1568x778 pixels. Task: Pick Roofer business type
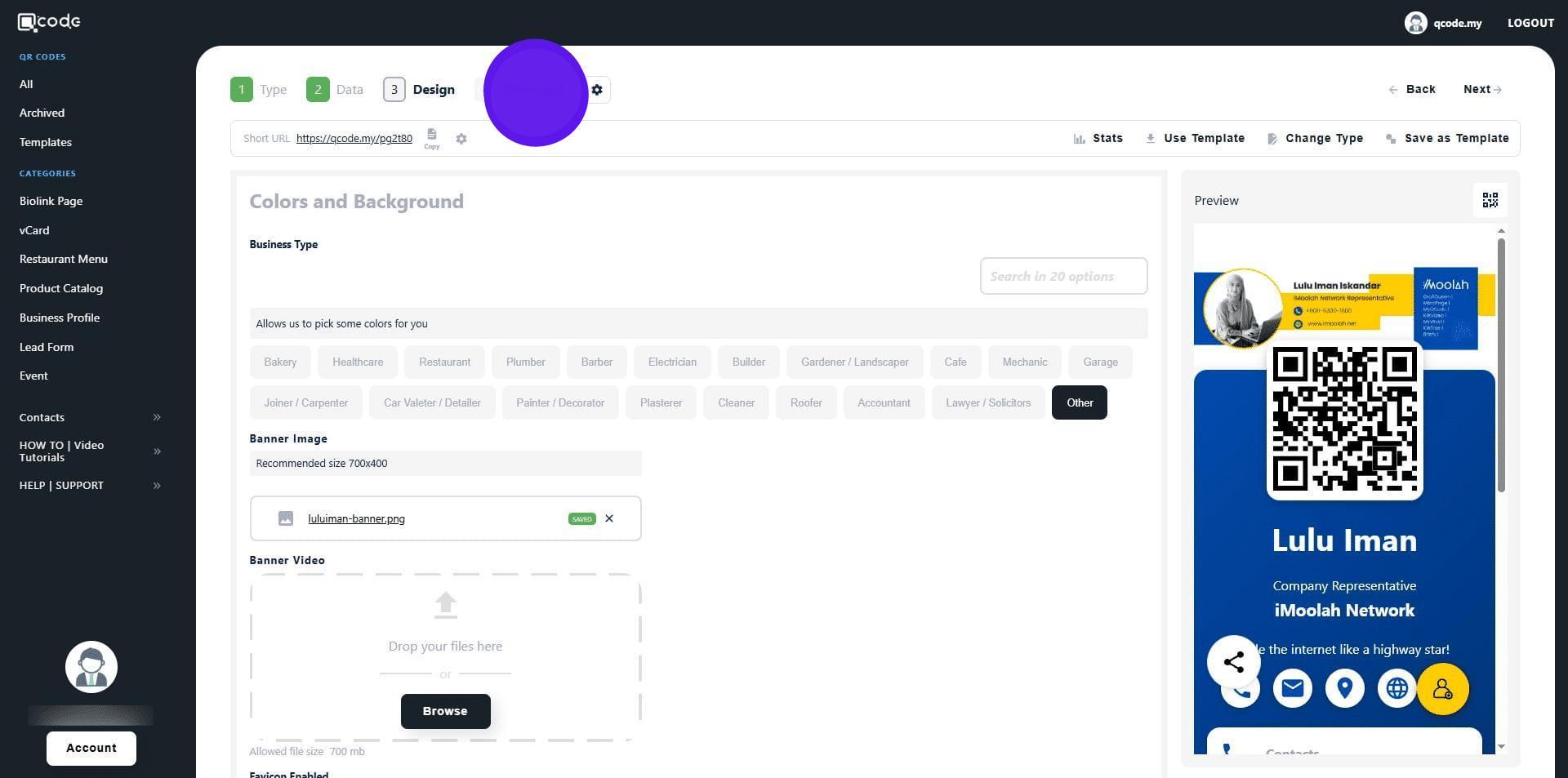(x=806, y=402)
